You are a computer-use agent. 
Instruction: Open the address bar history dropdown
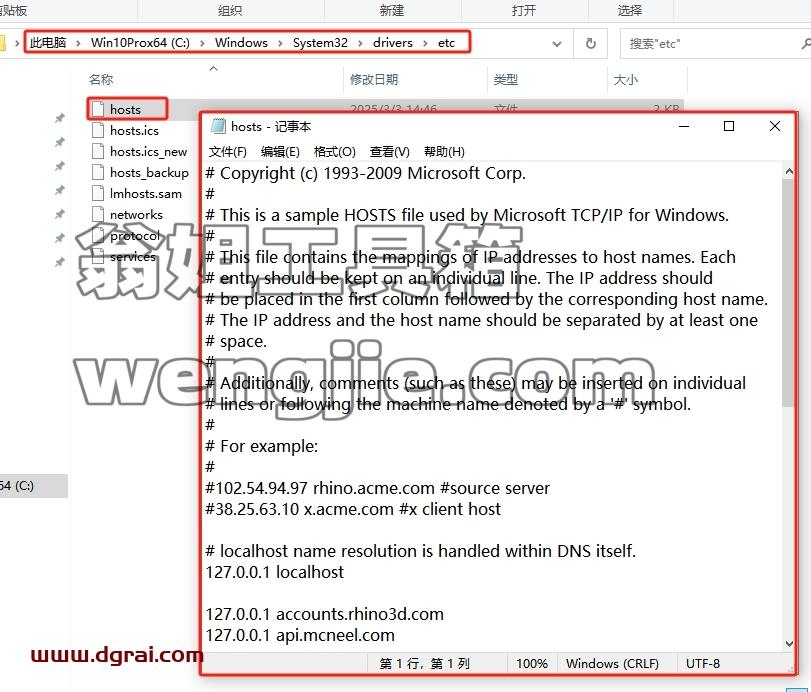click(x=557, y=44)
